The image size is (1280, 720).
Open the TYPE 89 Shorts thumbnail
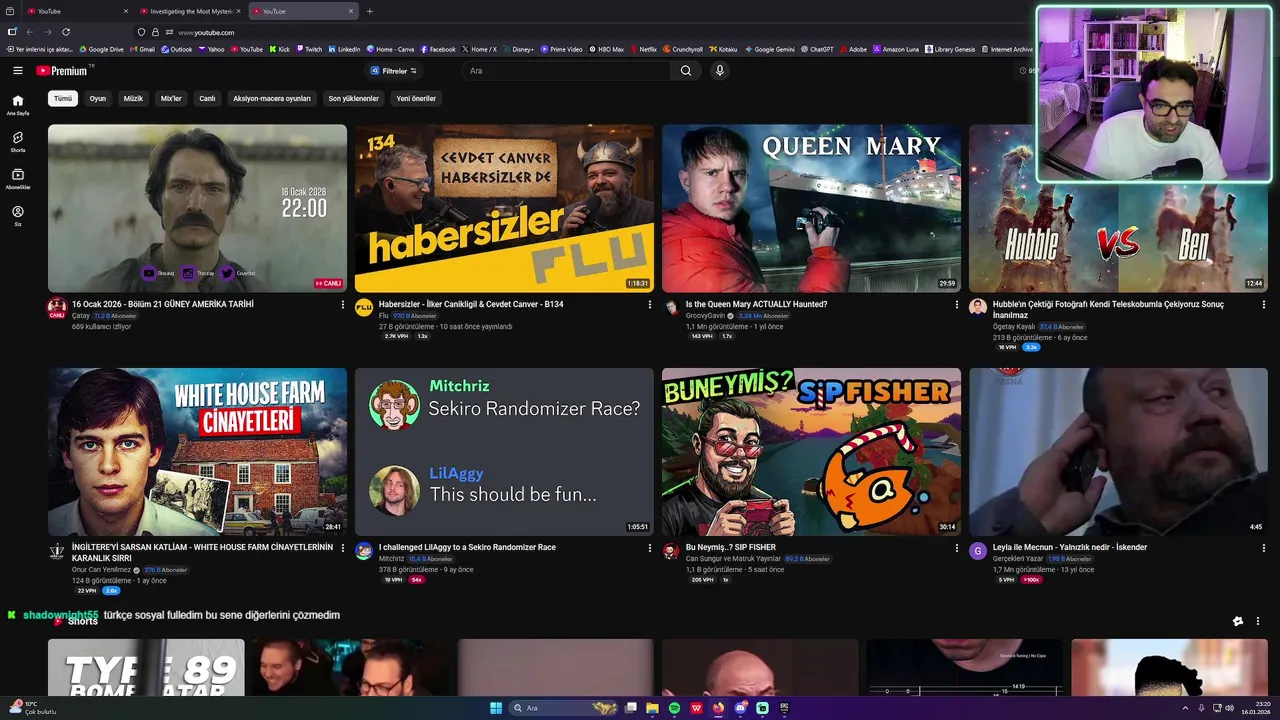pyautogui.click(x=146, y=667)
